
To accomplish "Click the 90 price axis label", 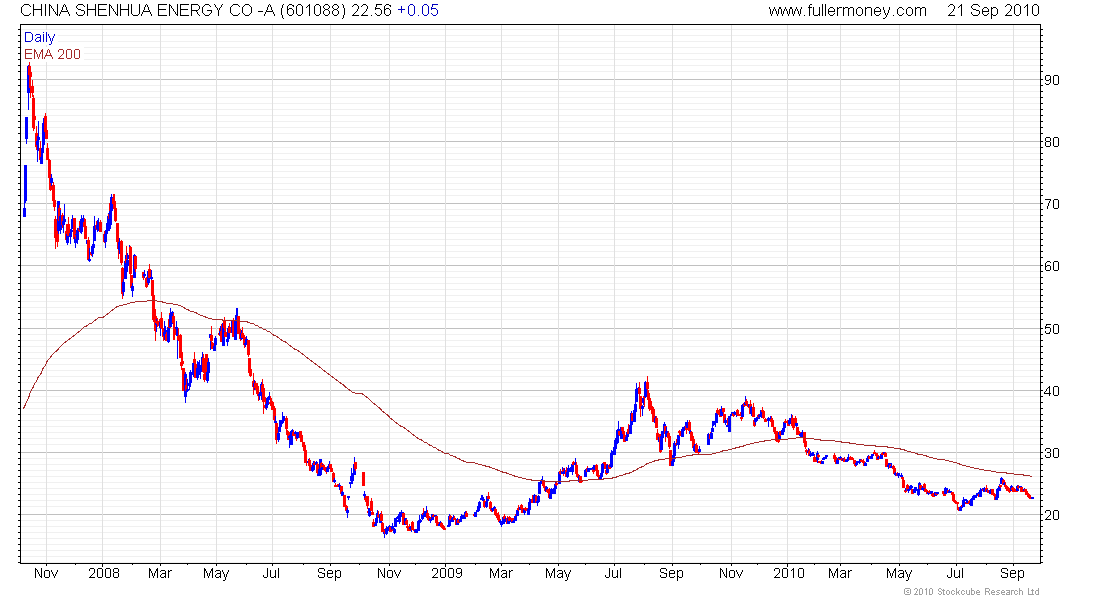I will (x=1052, y=80).
